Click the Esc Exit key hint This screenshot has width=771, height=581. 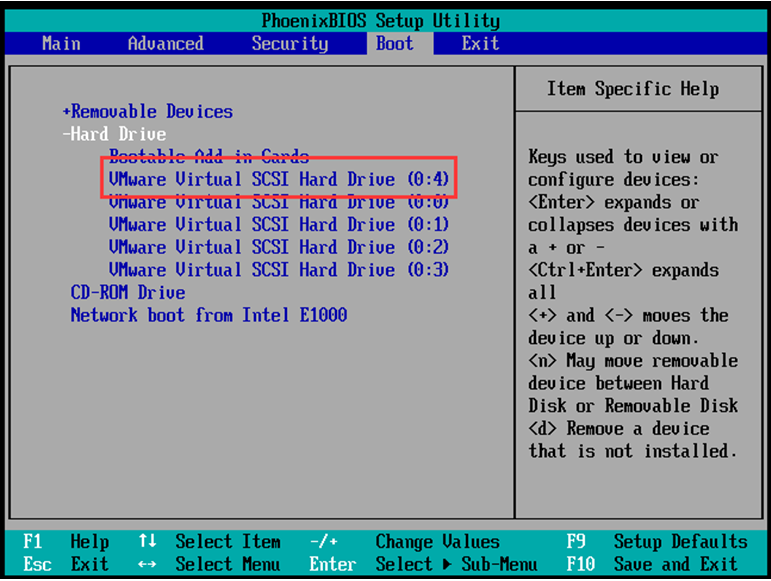66,564
